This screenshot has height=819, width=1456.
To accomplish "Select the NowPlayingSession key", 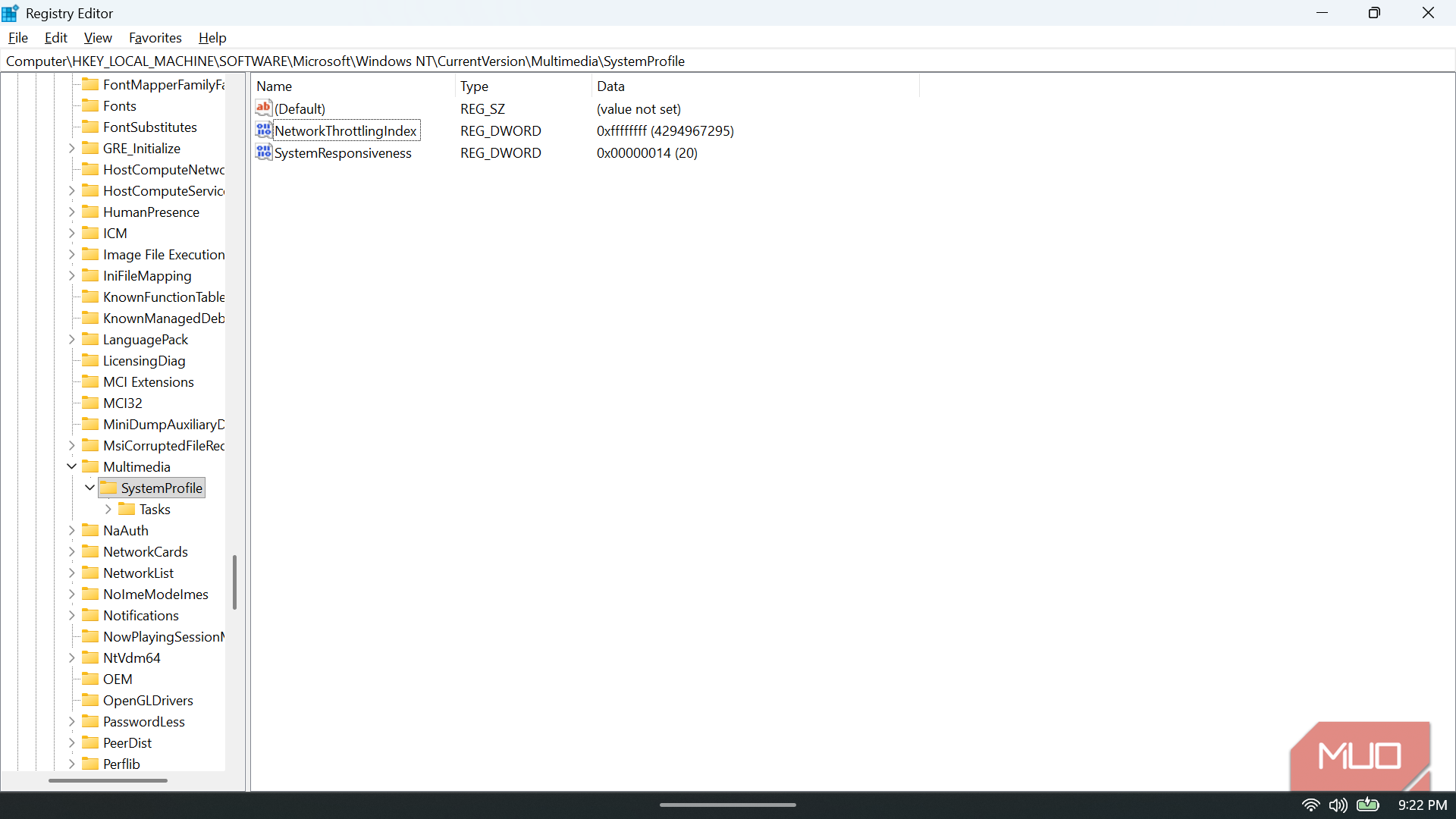I will click(164, 637).
